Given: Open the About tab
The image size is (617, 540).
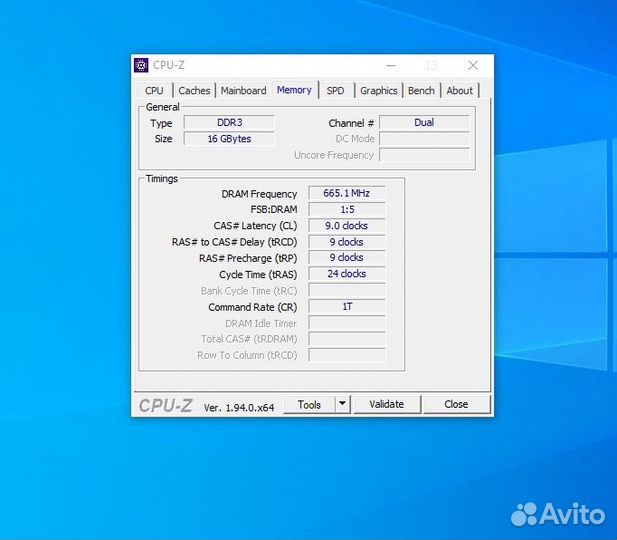Looking at the screenshot, I should (459, 91).
